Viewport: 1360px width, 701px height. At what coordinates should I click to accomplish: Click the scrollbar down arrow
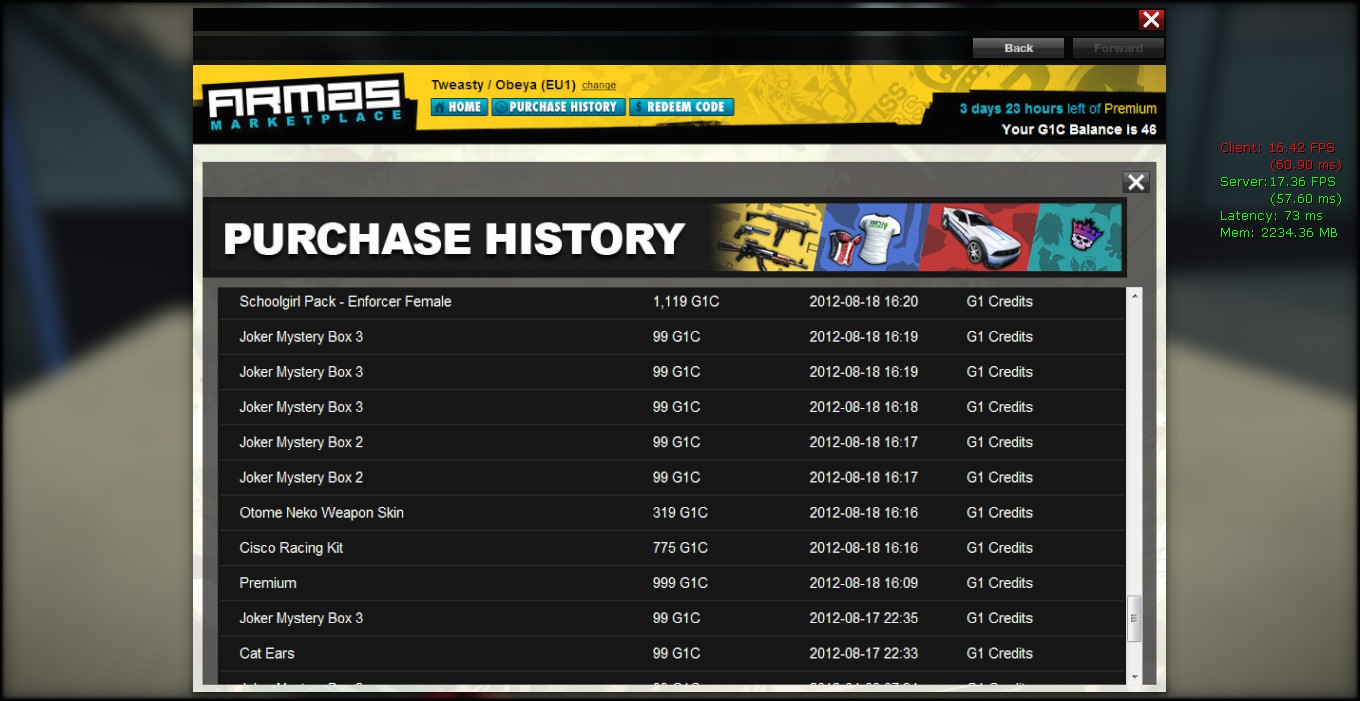pos(1134,677)
